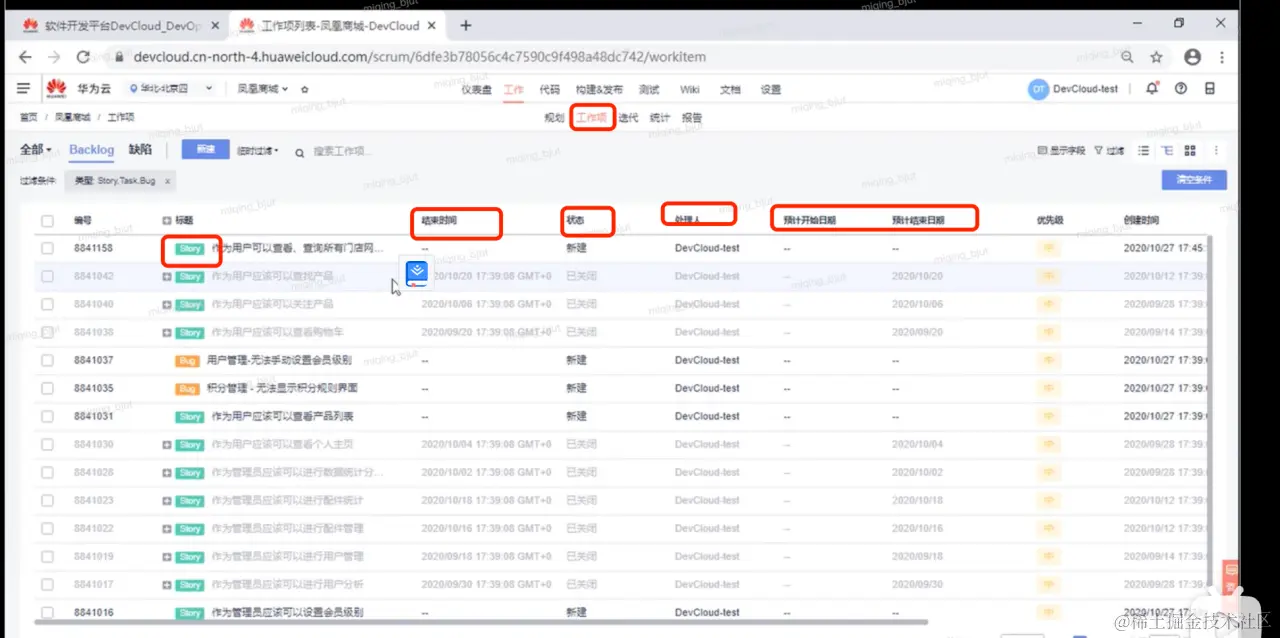This screenshot has height=638, width=1280.
Task: Check the box for work item 8841037
Action: coord(47,360)
